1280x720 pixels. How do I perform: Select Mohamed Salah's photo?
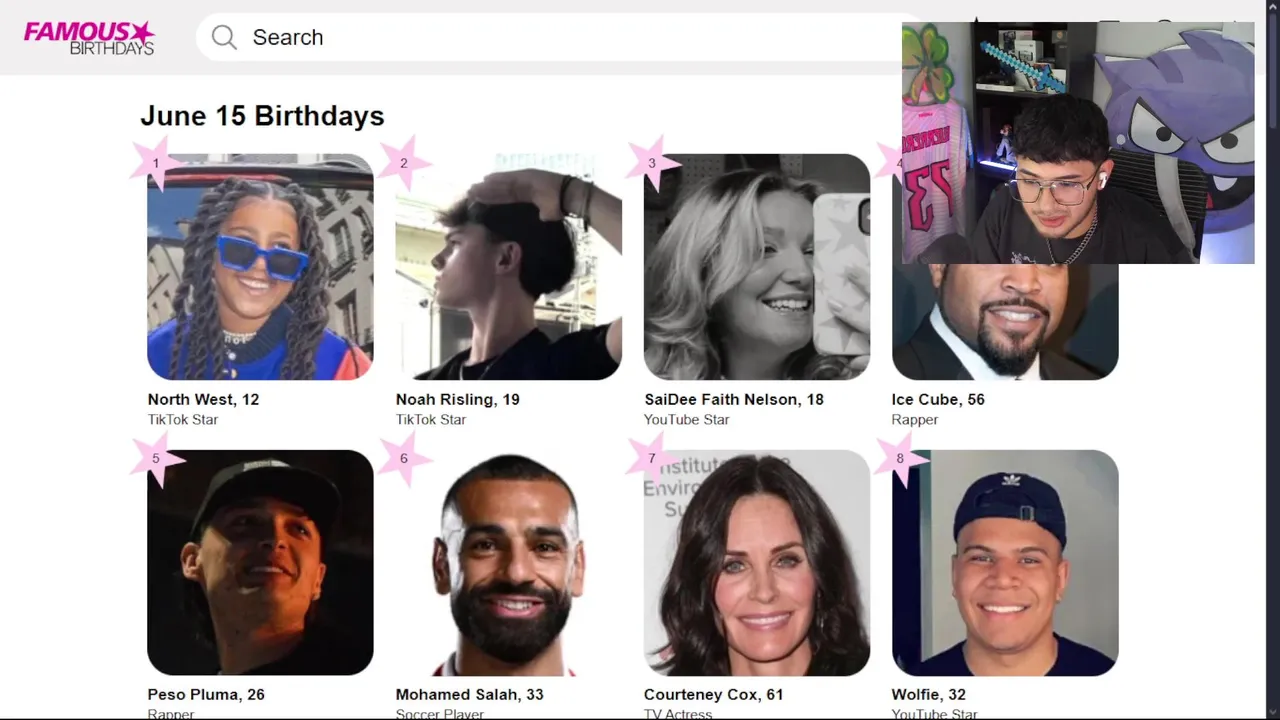pos(508,563)
